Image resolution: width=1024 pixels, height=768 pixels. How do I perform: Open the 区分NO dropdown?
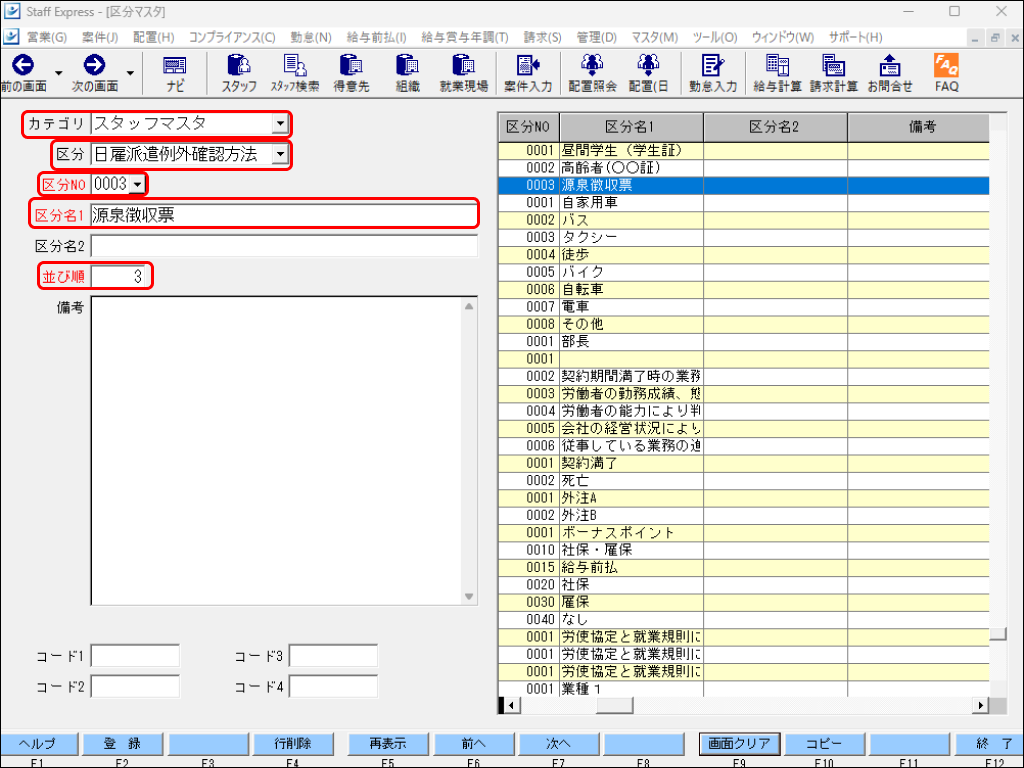click(137, 185)
